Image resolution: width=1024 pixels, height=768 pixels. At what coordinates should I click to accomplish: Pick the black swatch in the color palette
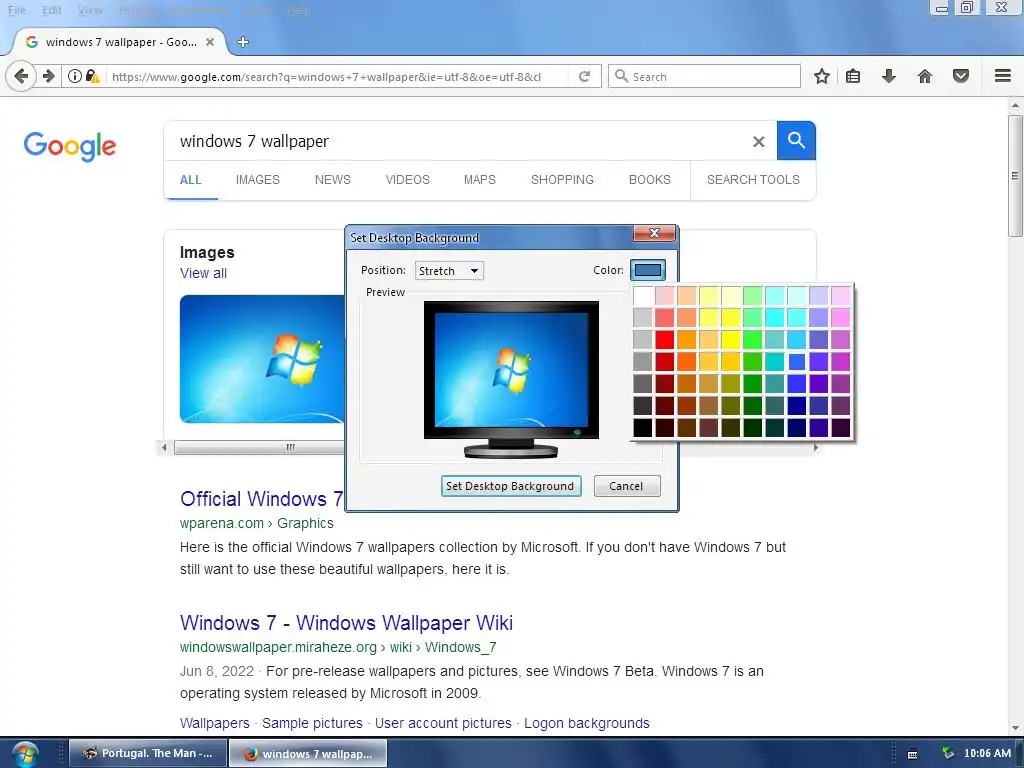[643, 428]
